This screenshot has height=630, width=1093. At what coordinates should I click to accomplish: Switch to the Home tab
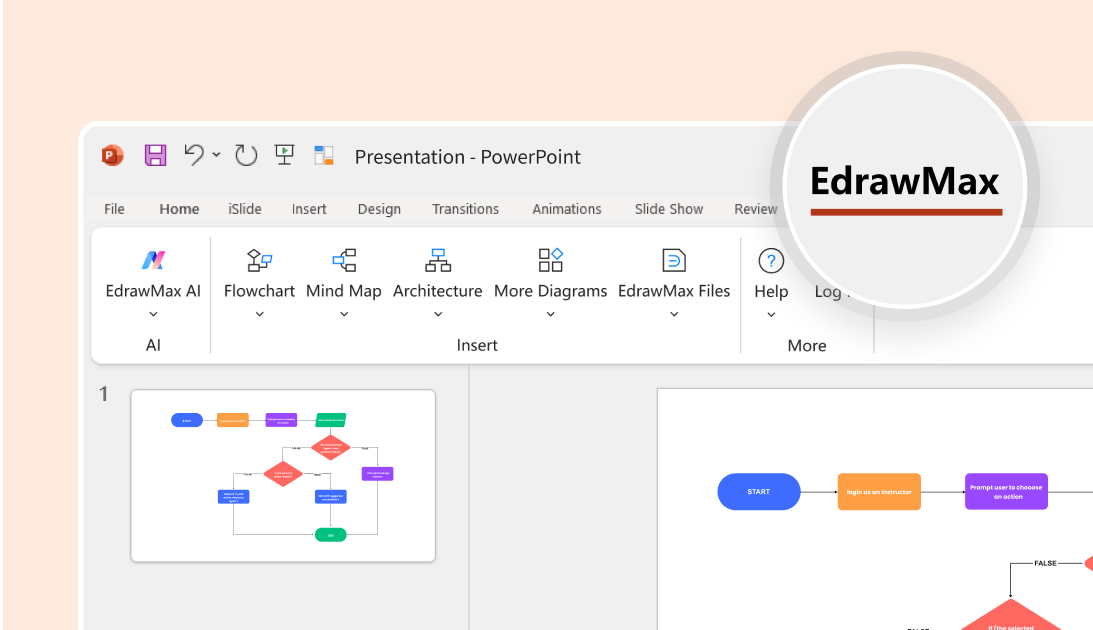click(x=179, y=209)
